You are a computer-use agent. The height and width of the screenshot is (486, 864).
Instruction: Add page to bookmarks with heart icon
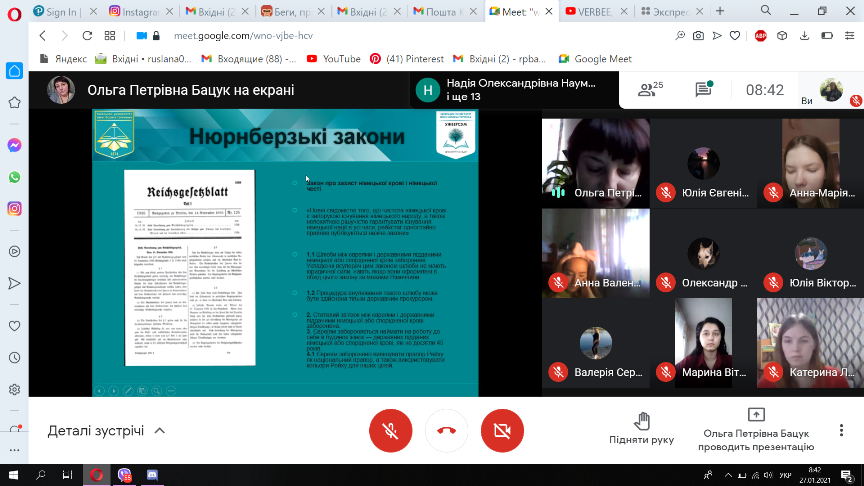point(735,36)
